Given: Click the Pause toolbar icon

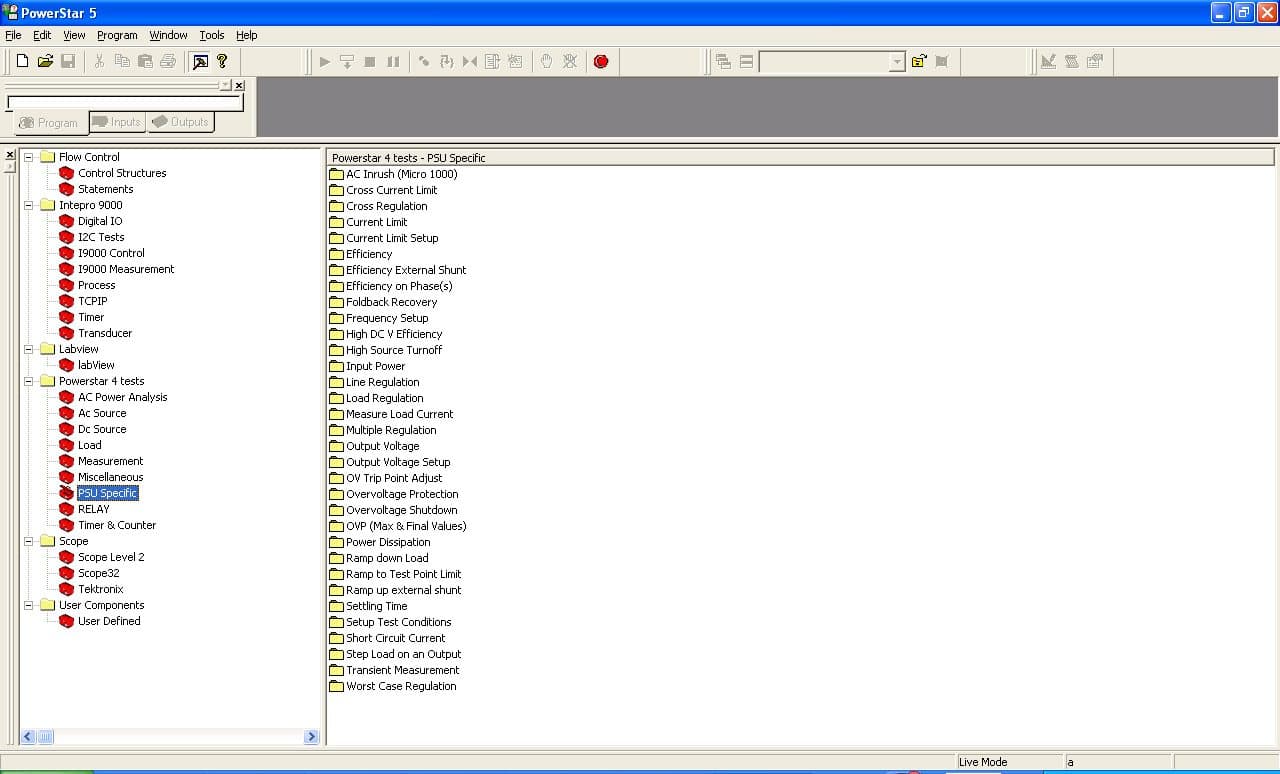Looking at the screenshot, I should pos(393,61).
